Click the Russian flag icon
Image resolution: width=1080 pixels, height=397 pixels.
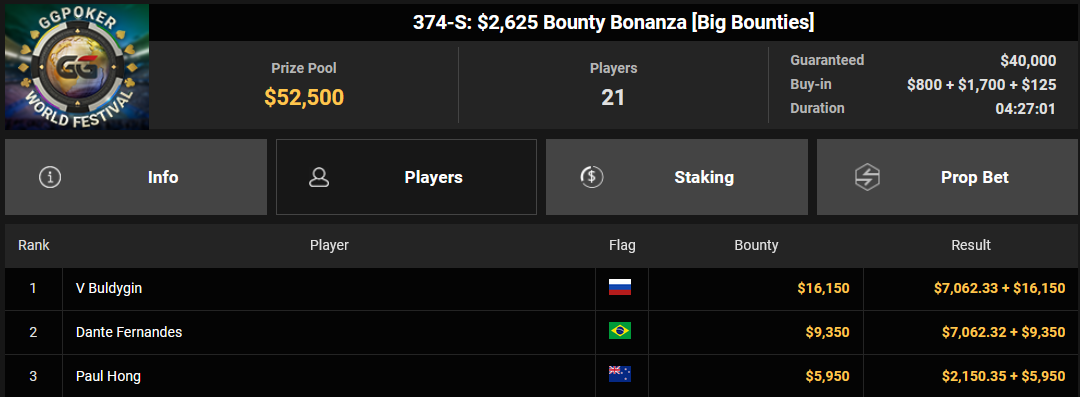click(620, 287)
